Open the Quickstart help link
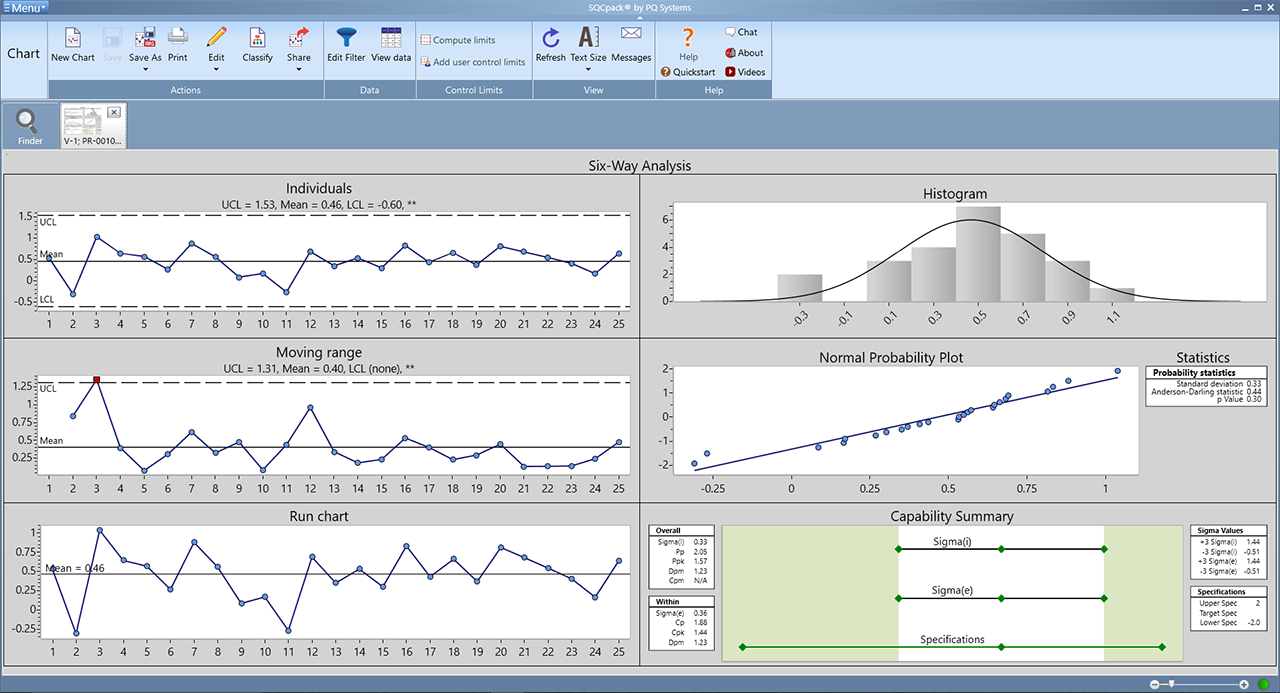 [688, 72]
